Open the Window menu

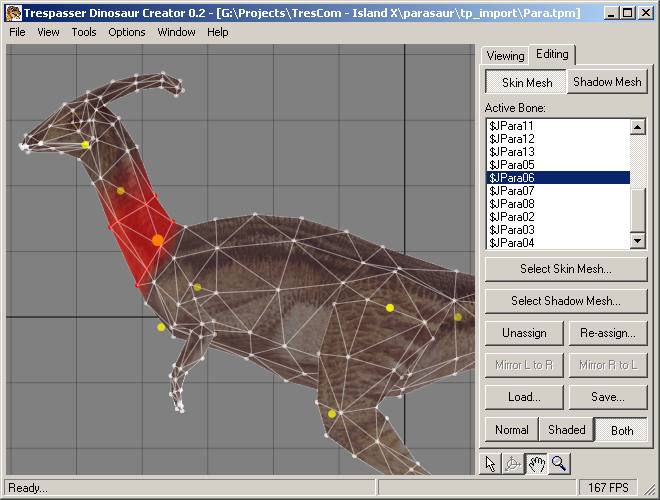tap(176, 32)
